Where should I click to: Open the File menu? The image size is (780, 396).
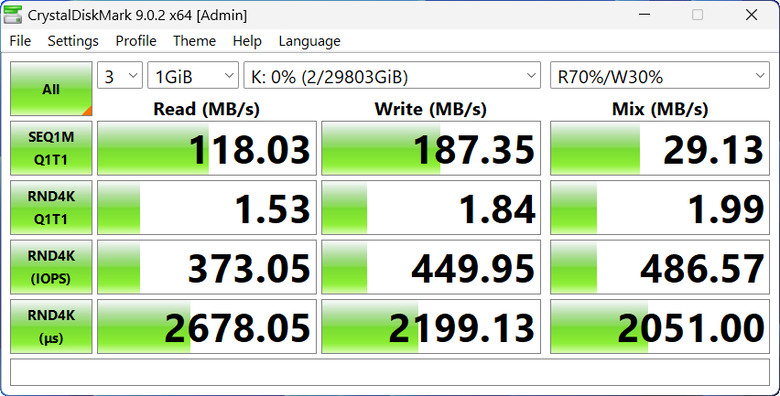(x=20, y=41)
